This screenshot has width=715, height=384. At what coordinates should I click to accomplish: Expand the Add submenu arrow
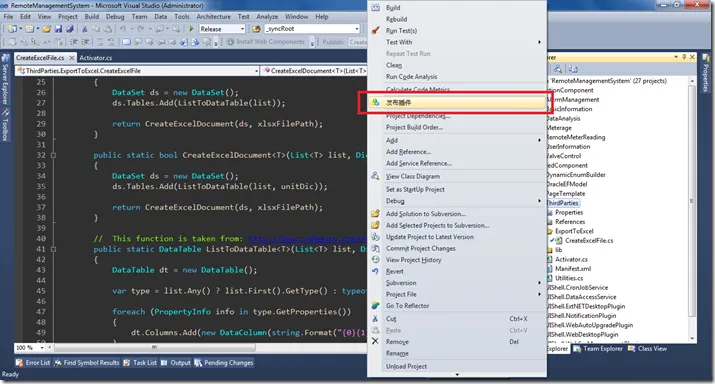[x=539, y=140]
